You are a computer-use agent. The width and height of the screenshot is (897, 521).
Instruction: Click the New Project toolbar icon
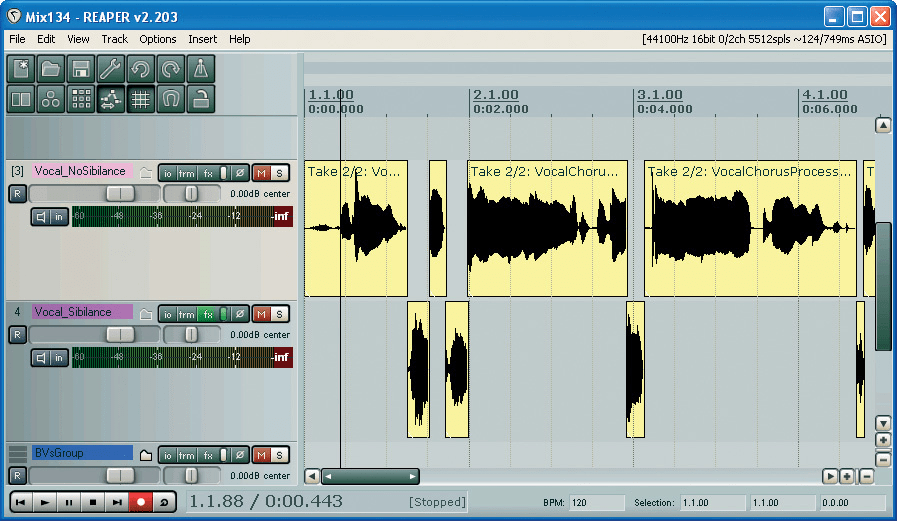click(x=21, y=69)
